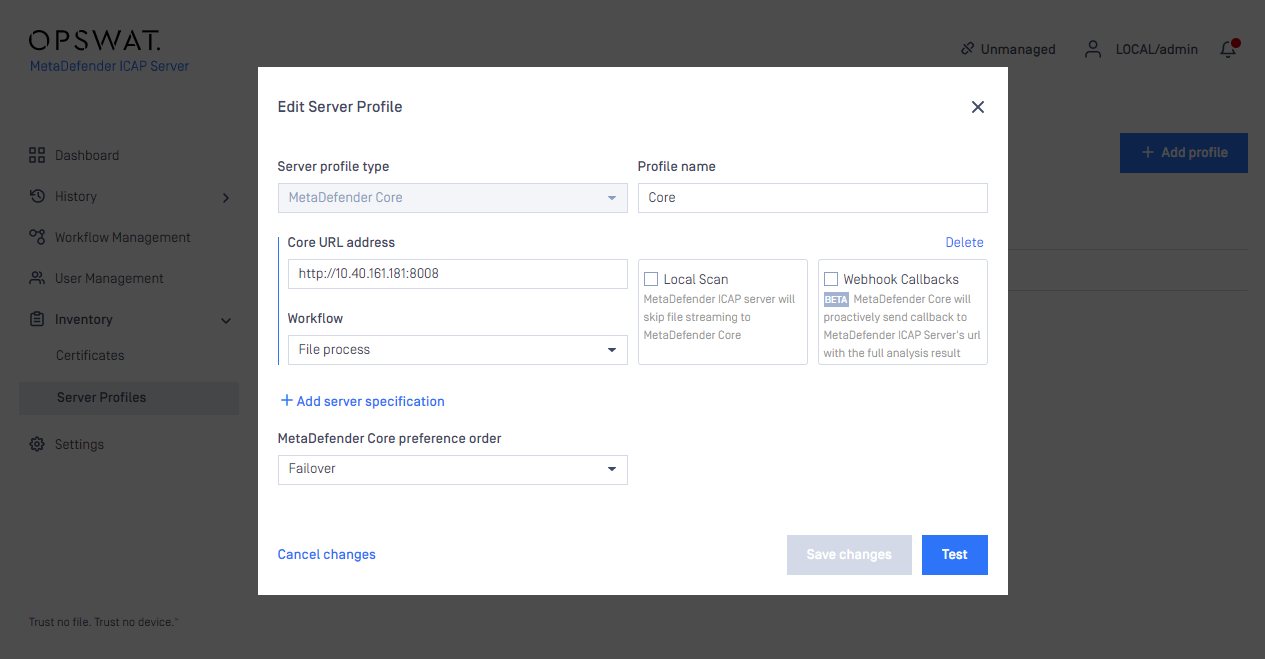The height and width of the screenshot is (659, 1265).
Task: Click the Inventory clipboard icon
Action: [x=37, y=319]
